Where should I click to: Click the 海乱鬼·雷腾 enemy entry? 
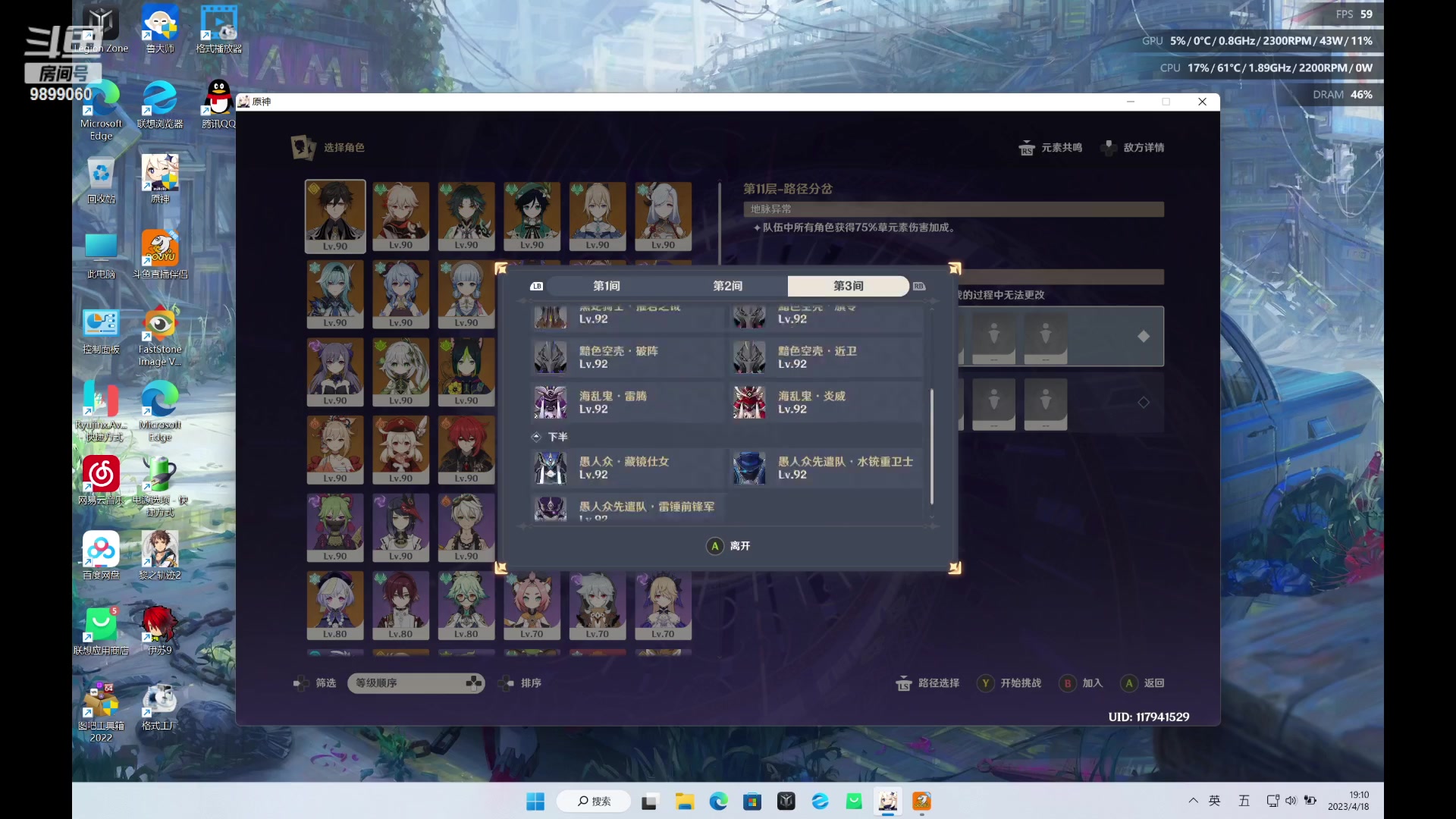pos(628,402)
